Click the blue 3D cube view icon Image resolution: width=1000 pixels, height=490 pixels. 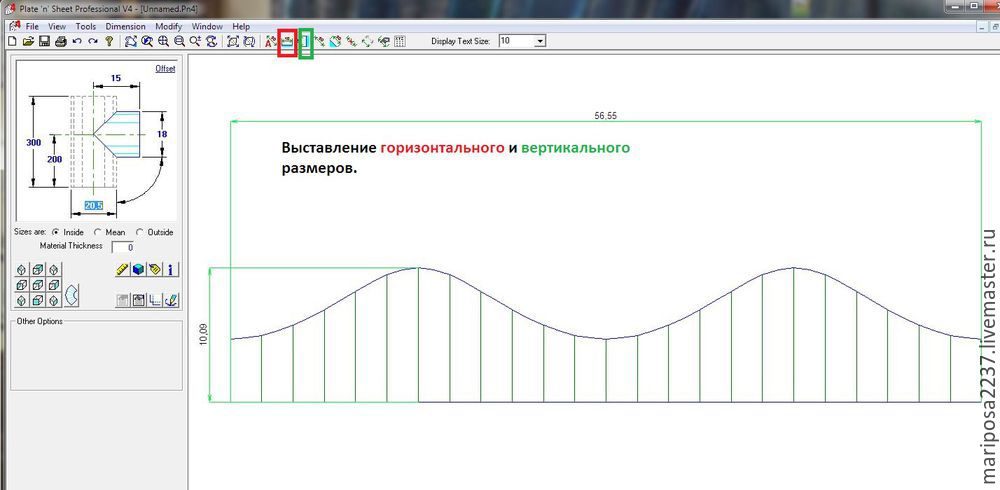tap(139, 269)
